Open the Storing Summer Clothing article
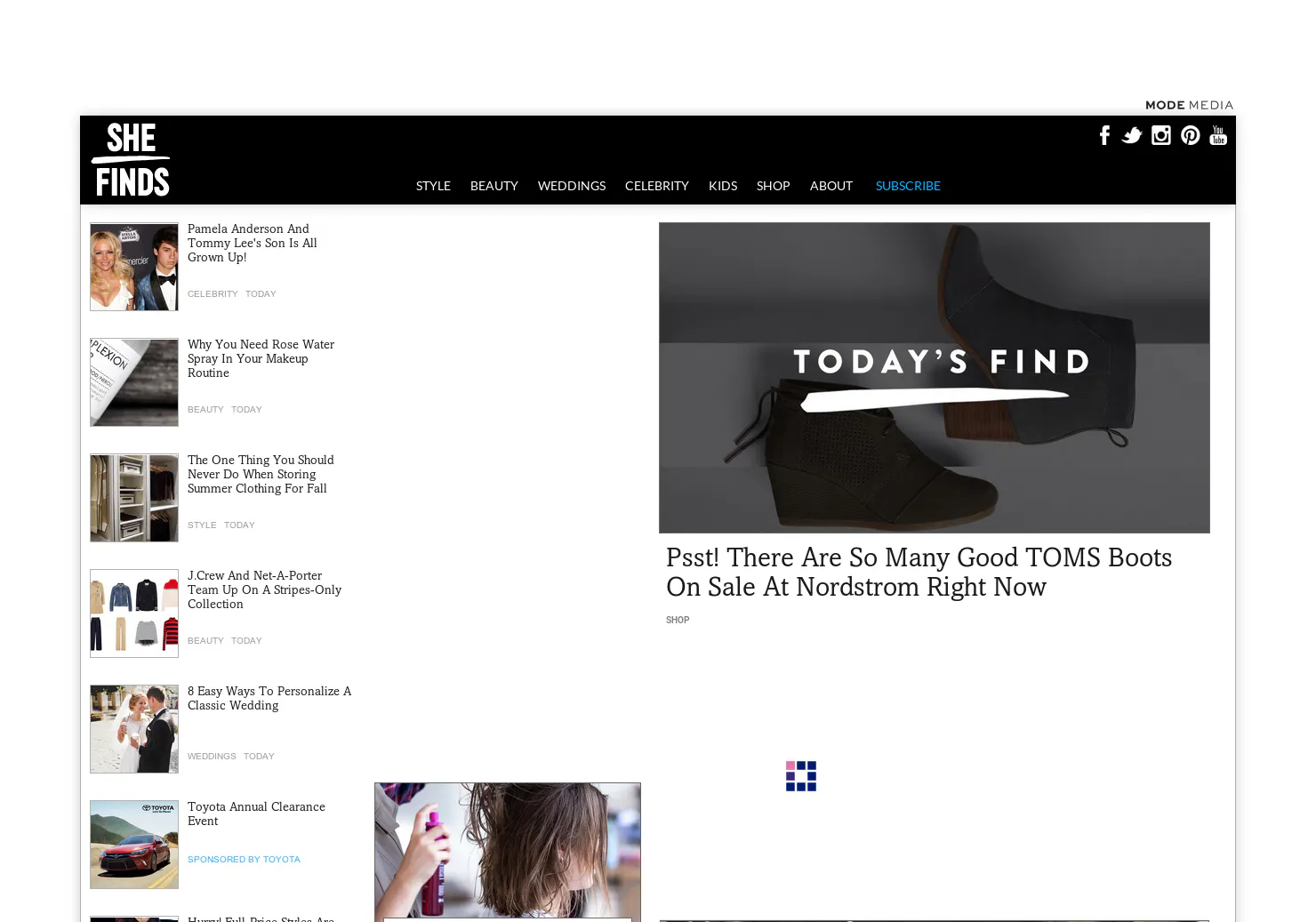This screenshot has width=1316, height=922. pos(261,474)
